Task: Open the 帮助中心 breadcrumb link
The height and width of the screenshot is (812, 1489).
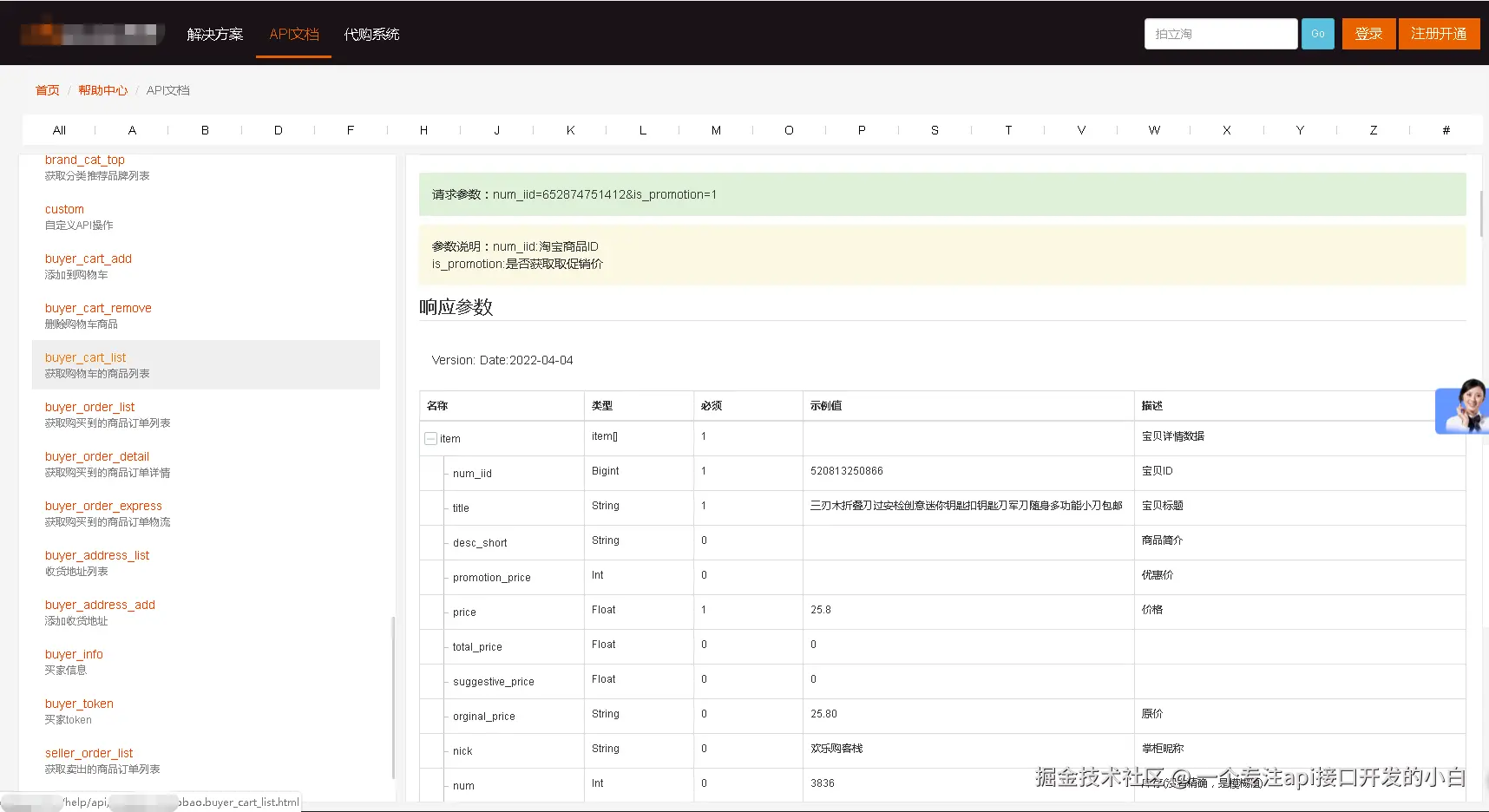Action: pos(102,90)
